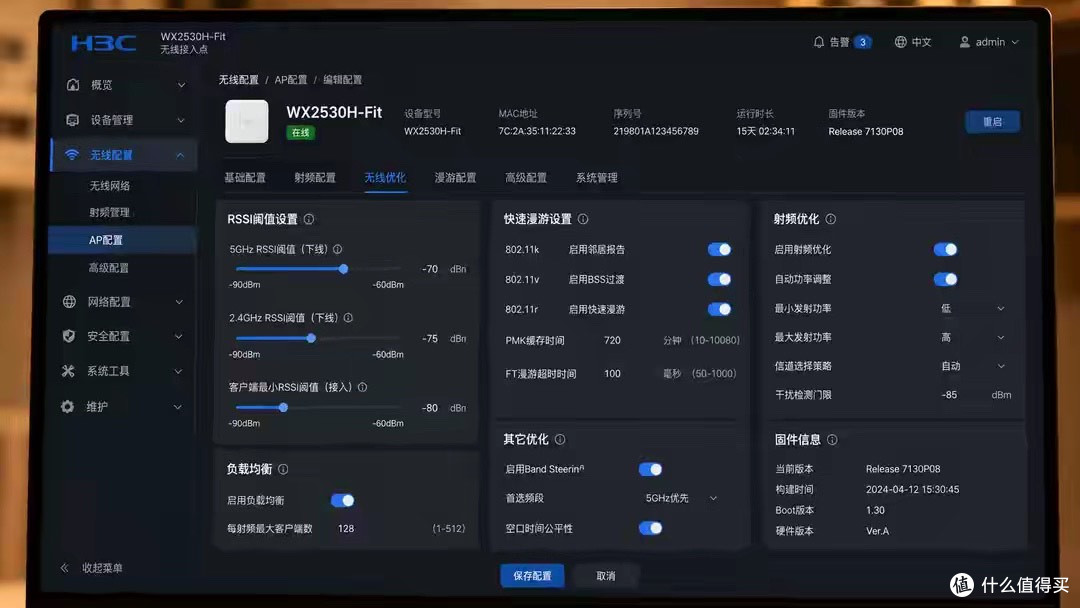Click info icon next to 固件信息
This screenshot has height=608, width=1080.
coord(832,439)
